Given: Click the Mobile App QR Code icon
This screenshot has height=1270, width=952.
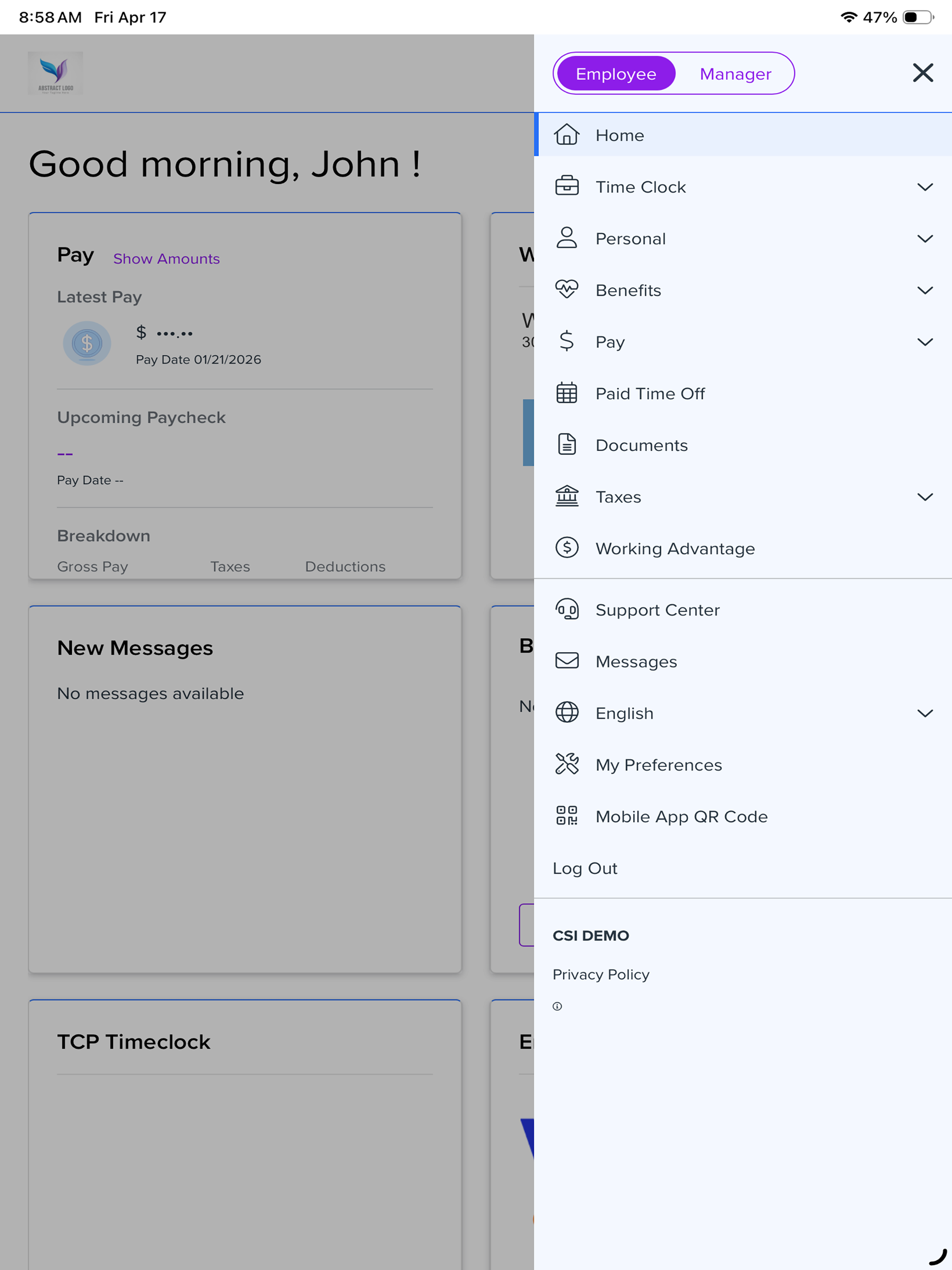Looking at the screenshot, I should (x=566, y=816).
